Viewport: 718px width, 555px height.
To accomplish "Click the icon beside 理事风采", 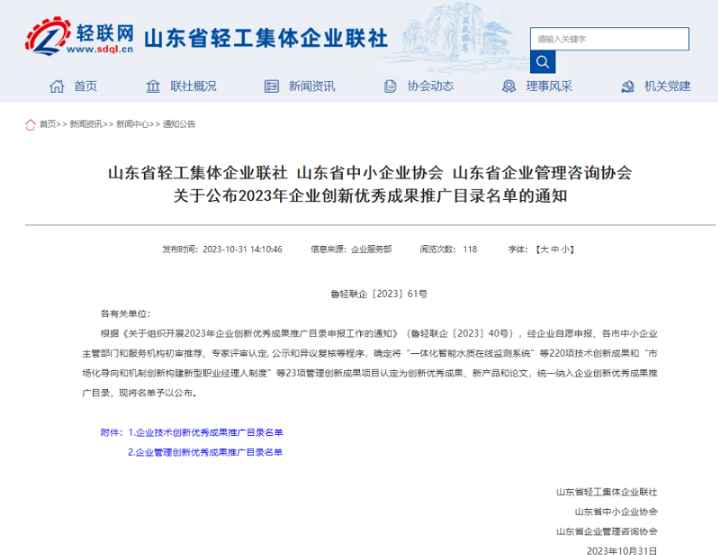I will pyautogui.click(x=509, y=87).
